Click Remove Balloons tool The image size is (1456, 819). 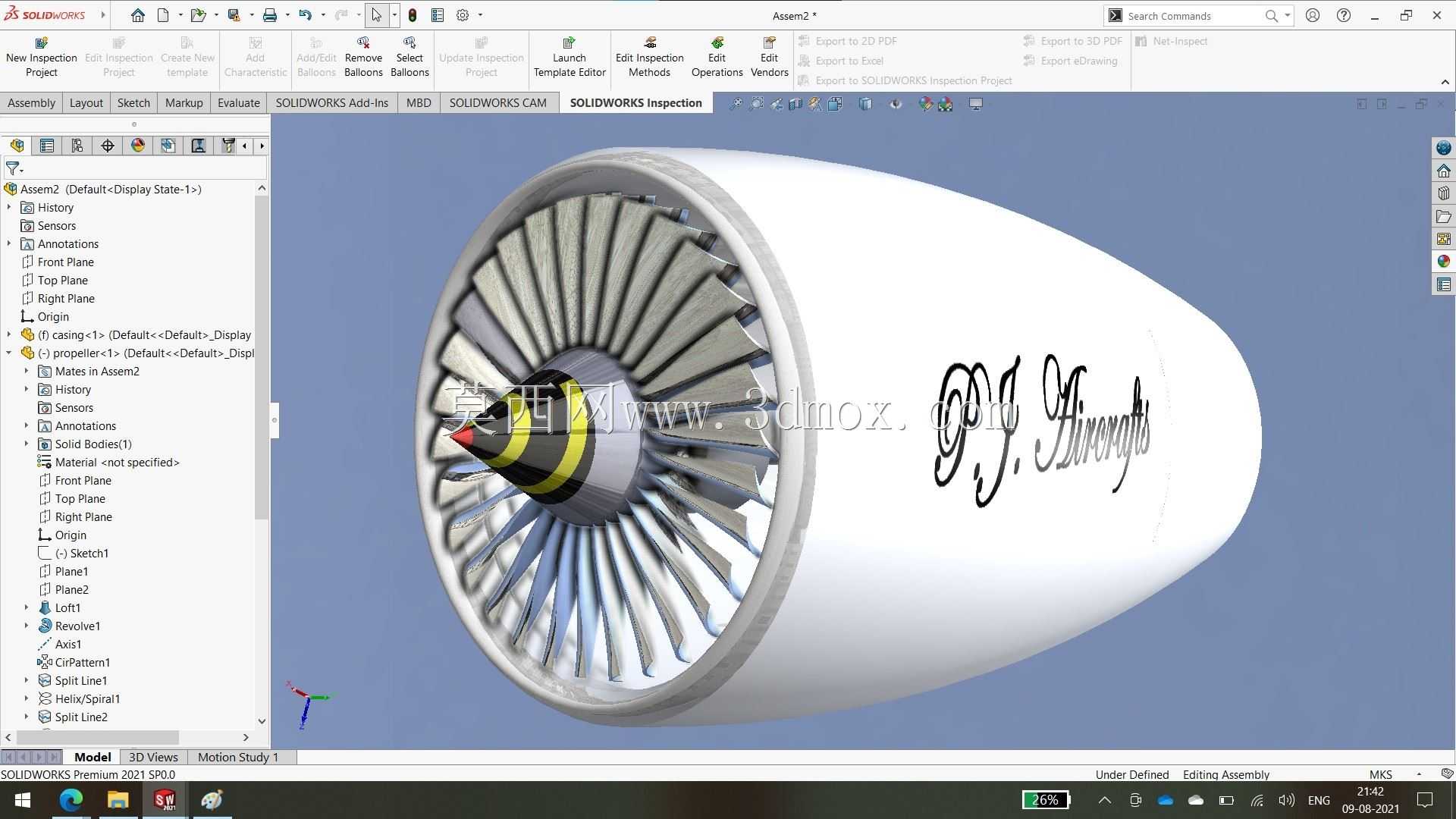point(363,58)
